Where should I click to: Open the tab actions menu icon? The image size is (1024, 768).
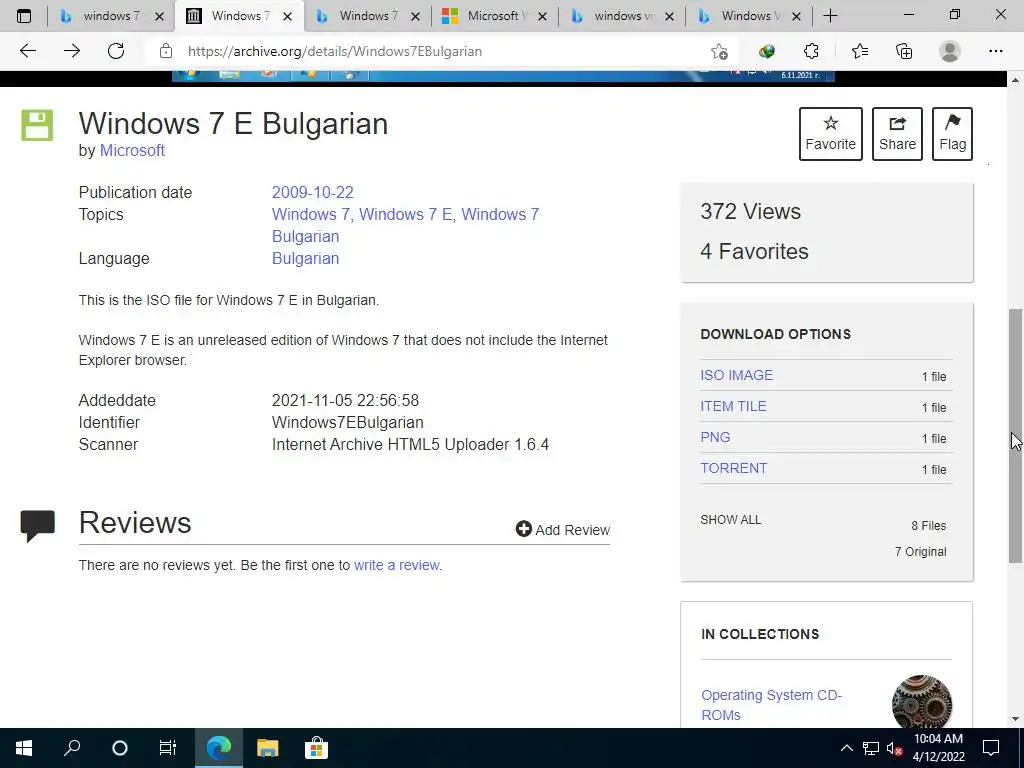(x=24, y=16)
